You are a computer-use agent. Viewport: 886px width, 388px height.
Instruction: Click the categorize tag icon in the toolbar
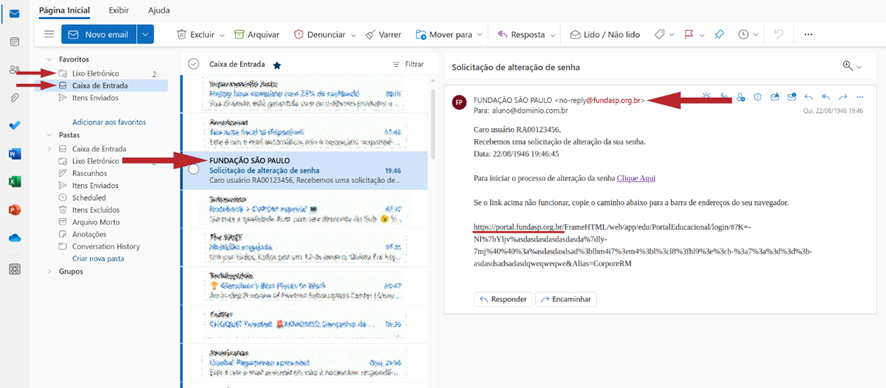[659, 34]
